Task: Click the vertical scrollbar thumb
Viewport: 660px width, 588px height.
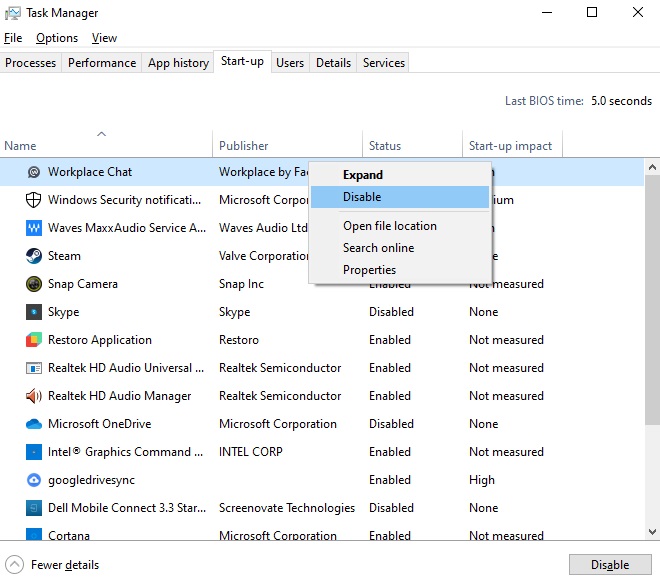Action: tap(652, 300)
